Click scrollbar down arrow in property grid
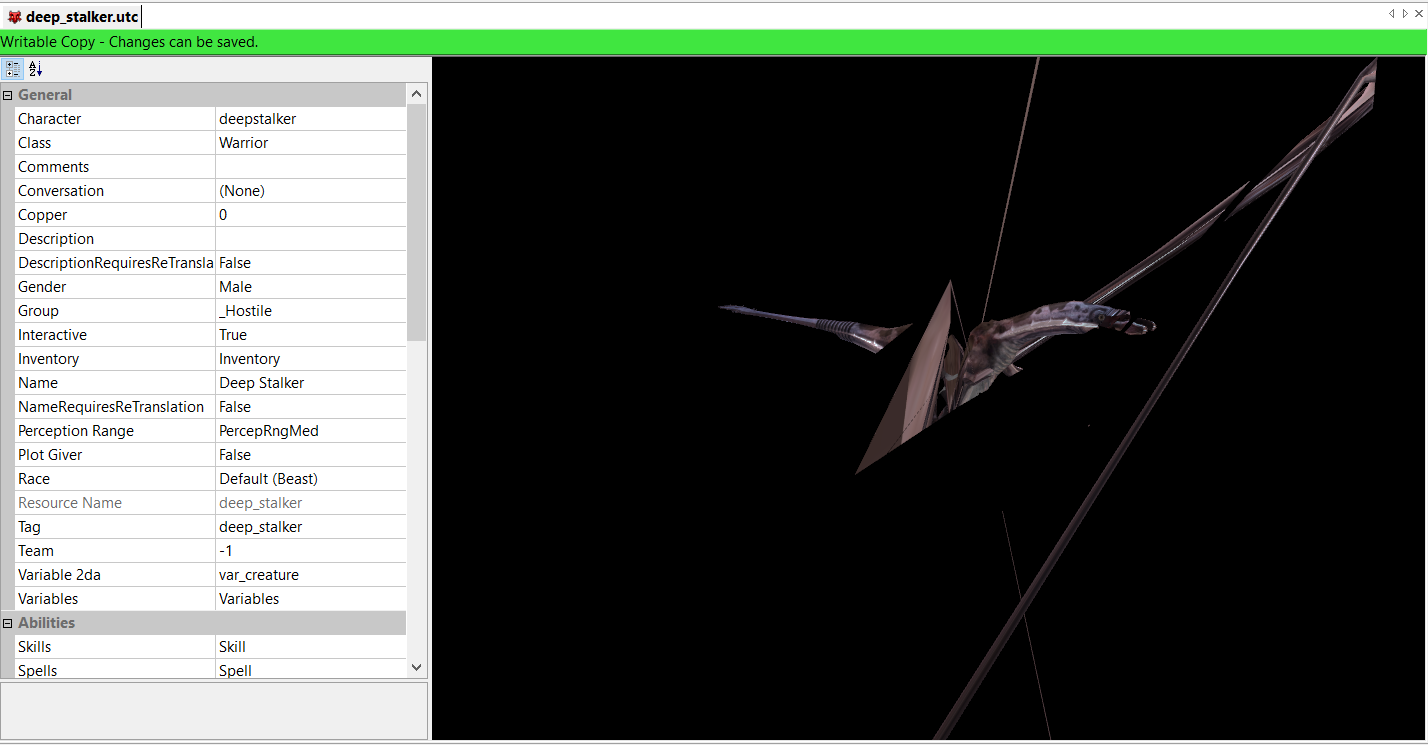 point(417,667)
